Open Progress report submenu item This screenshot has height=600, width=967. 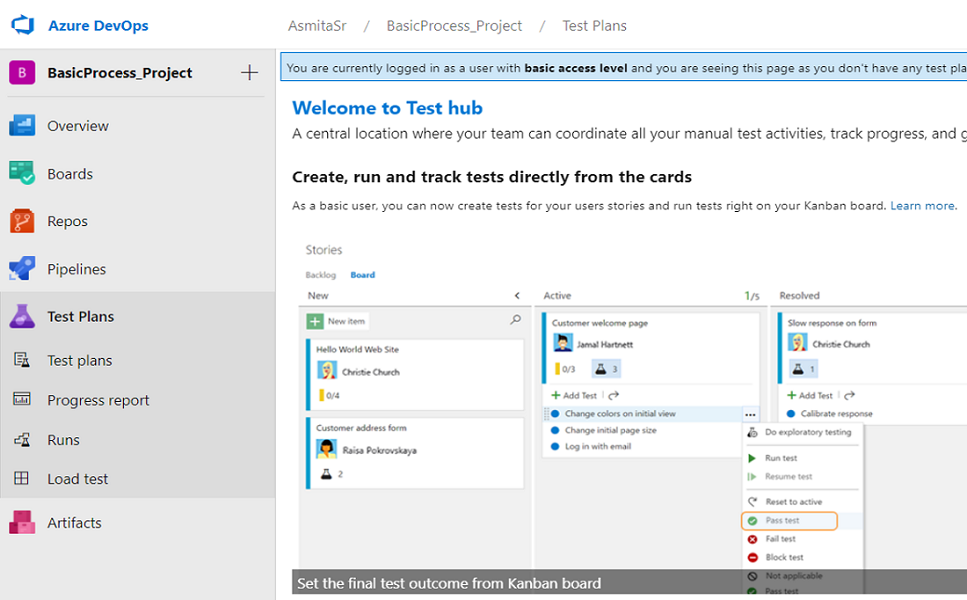[98, 400]
